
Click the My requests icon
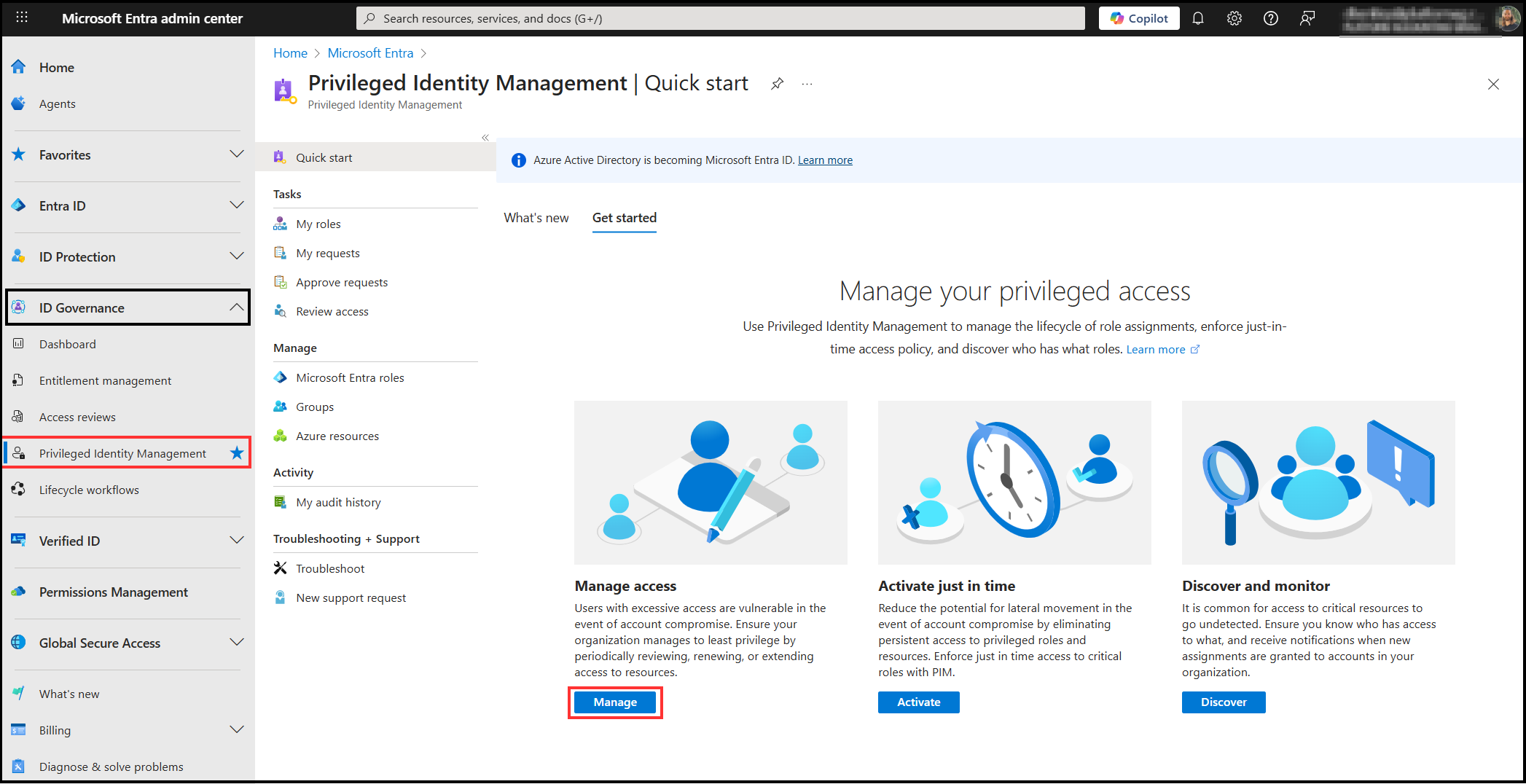pos(280,253)
